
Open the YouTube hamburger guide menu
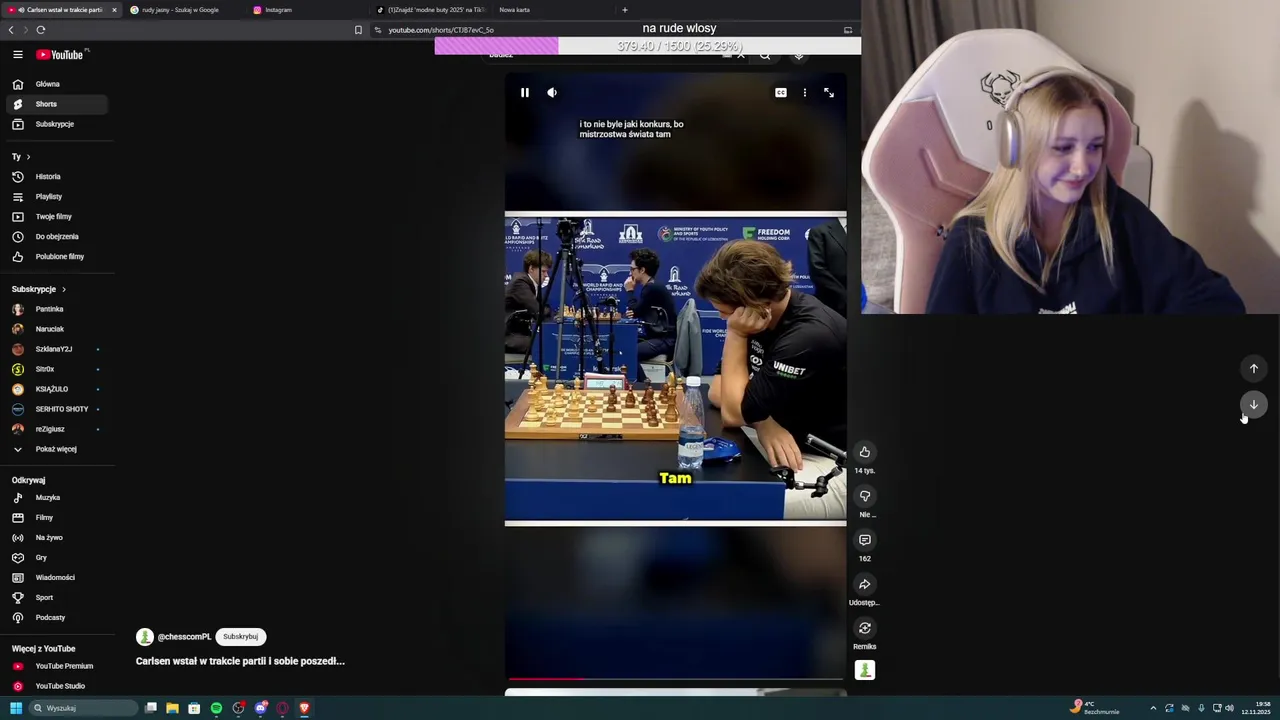tap(17, 55)
